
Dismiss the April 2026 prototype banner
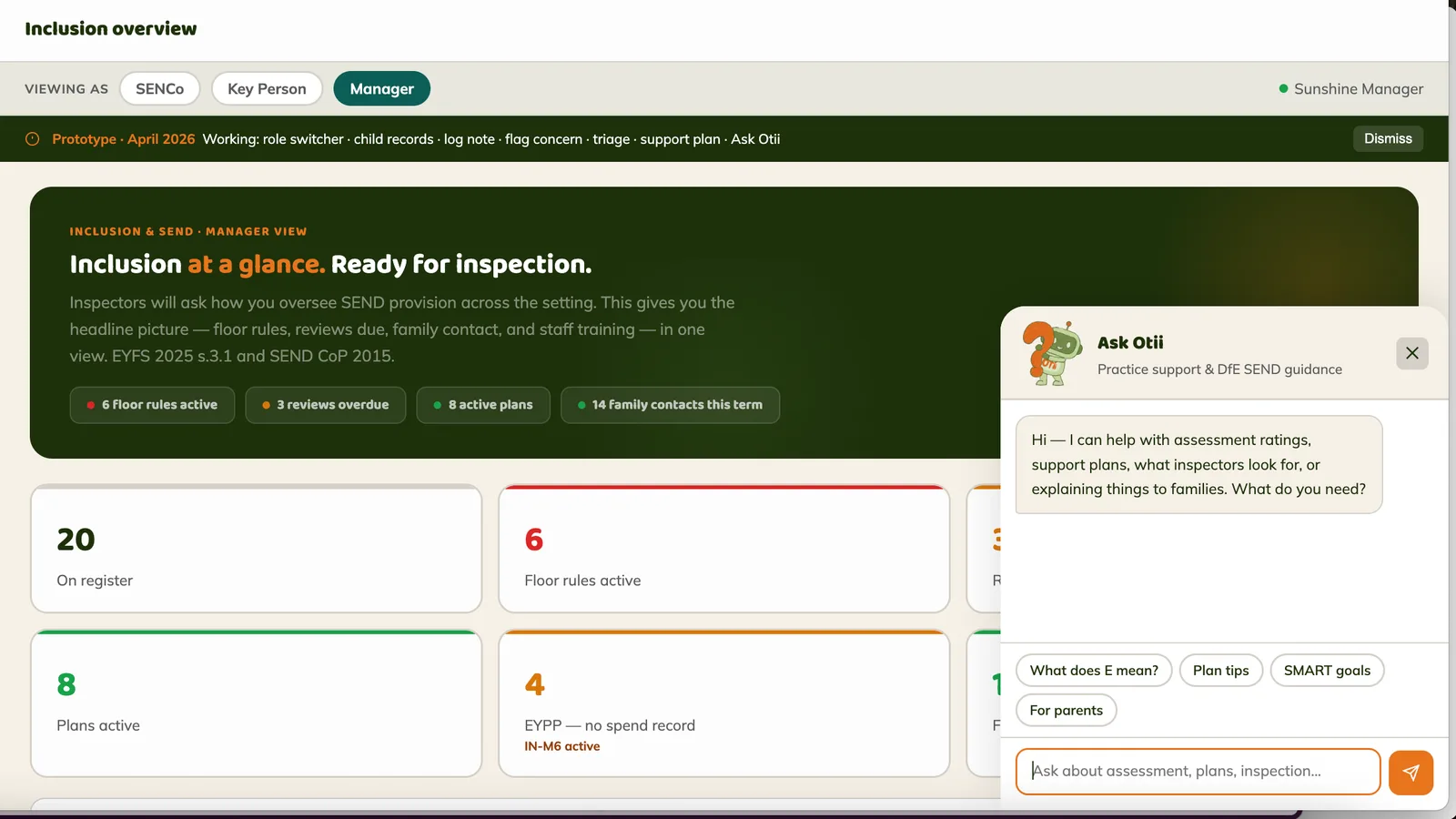coord(1387,138)
